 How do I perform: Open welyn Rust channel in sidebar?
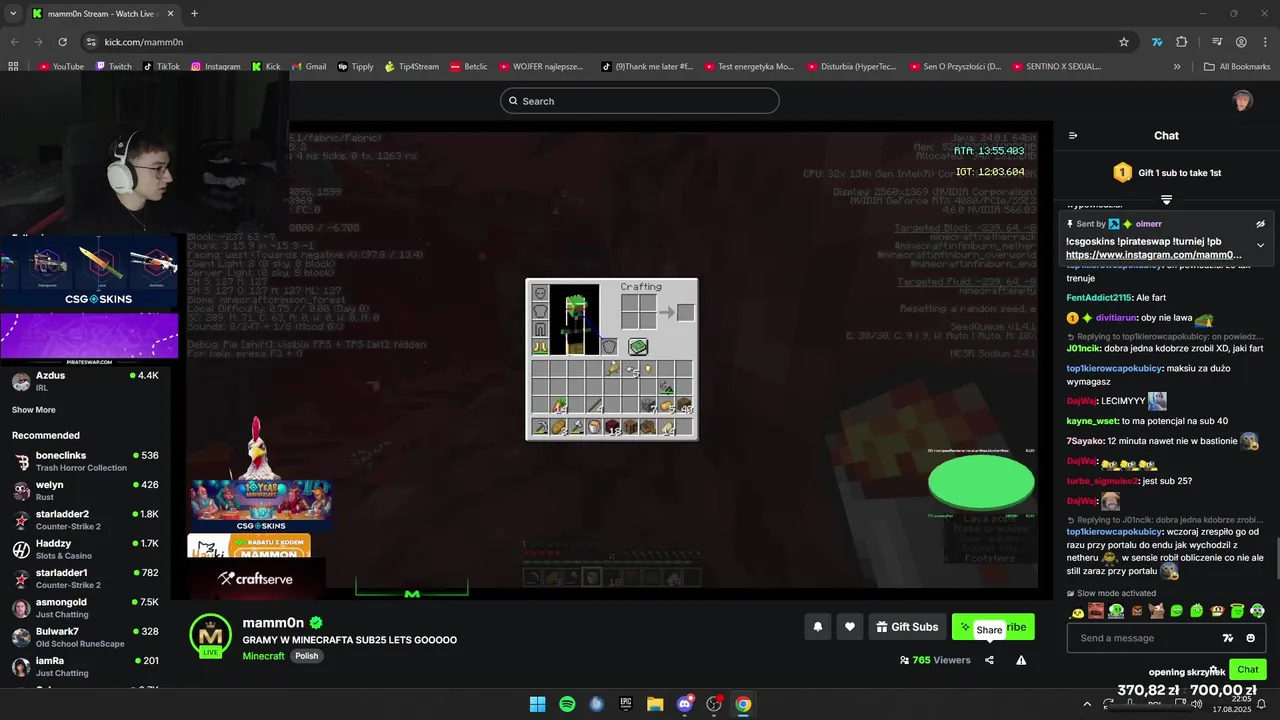click(x=85, y=490)
